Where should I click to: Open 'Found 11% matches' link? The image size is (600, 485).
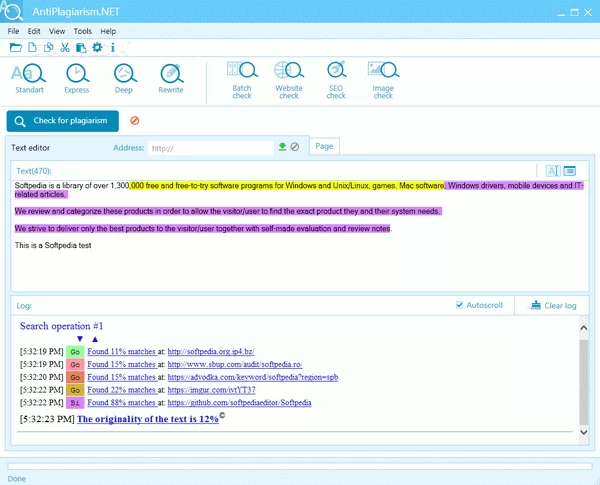coord(122,351)
